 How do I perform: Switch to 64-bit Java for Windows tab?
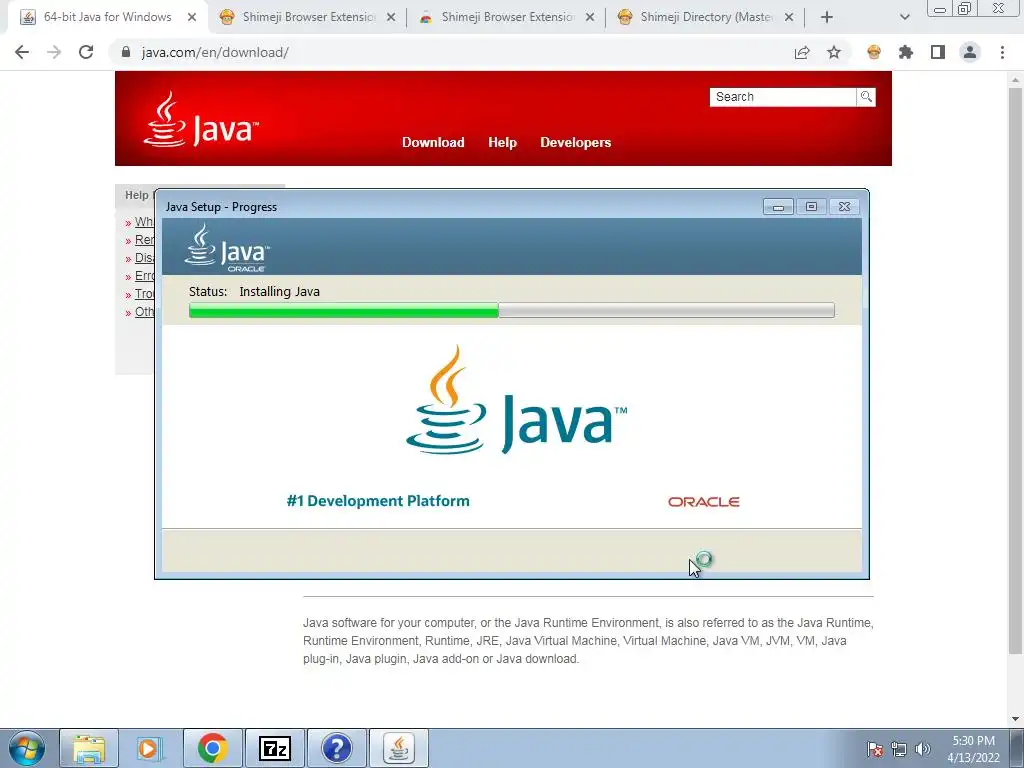[108, 17]
